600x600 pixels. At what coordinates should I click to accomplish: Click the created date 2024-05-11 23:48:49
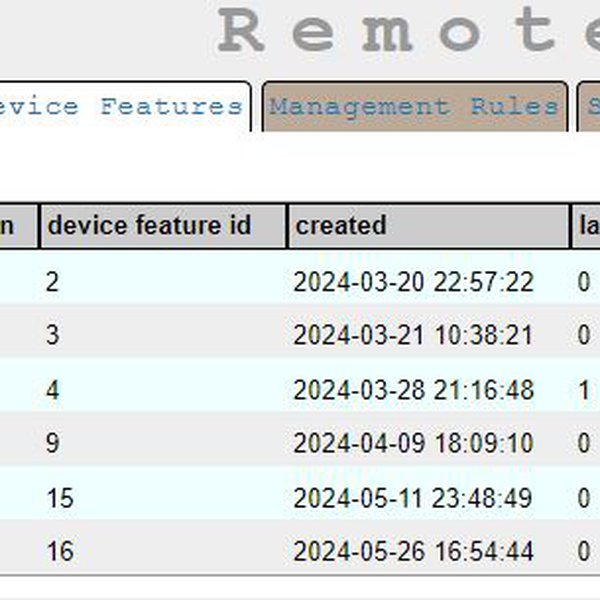[413, 497]
